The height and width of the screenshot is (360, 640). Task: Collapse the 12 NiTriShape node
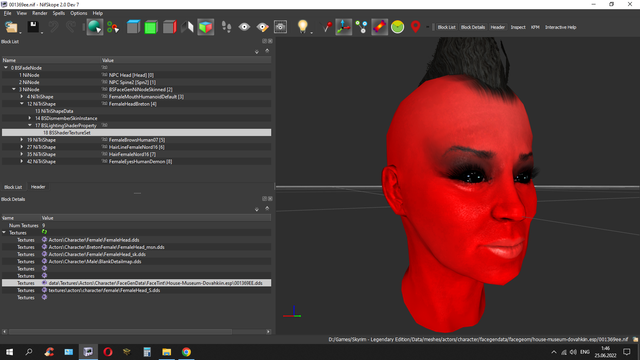point(22,104)
